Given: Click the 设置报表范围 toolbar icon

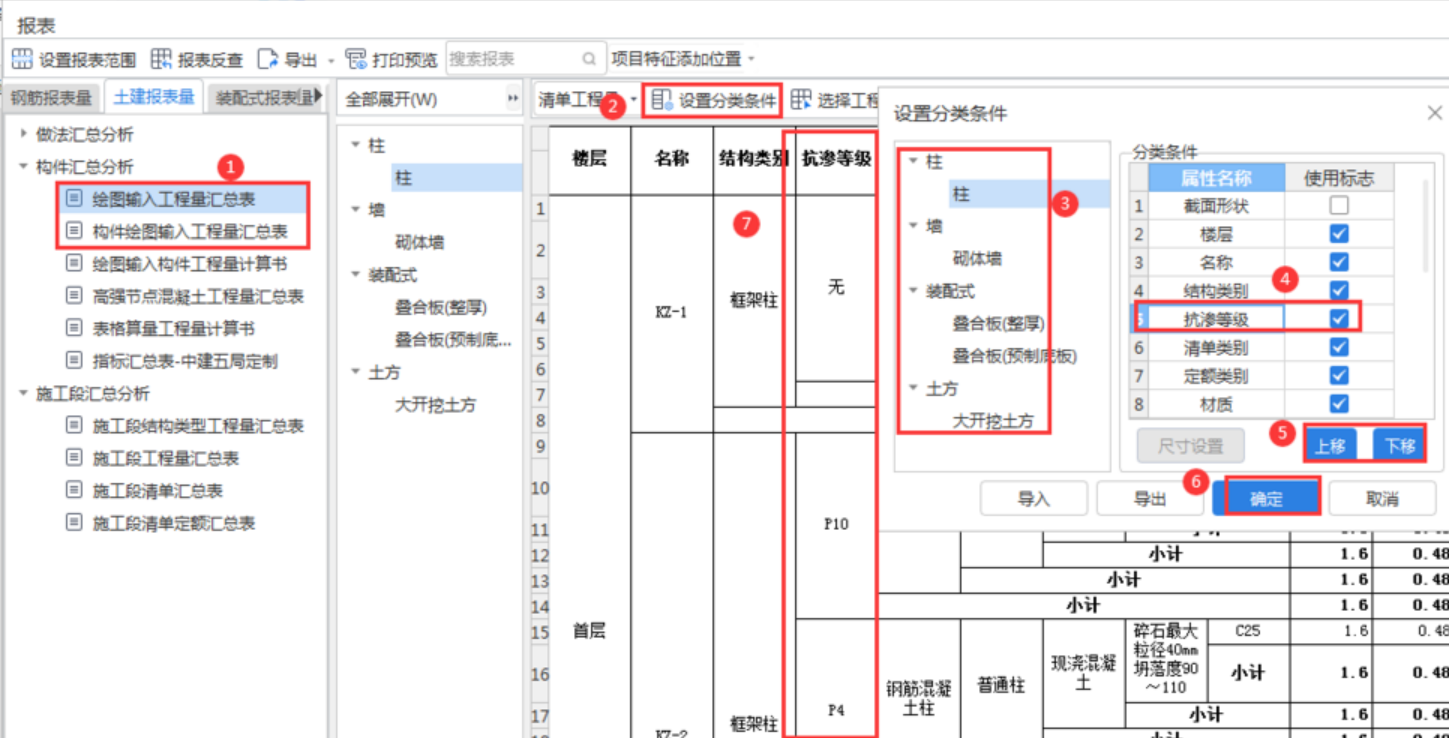Looking at the screenshot, I should point(22,59).
